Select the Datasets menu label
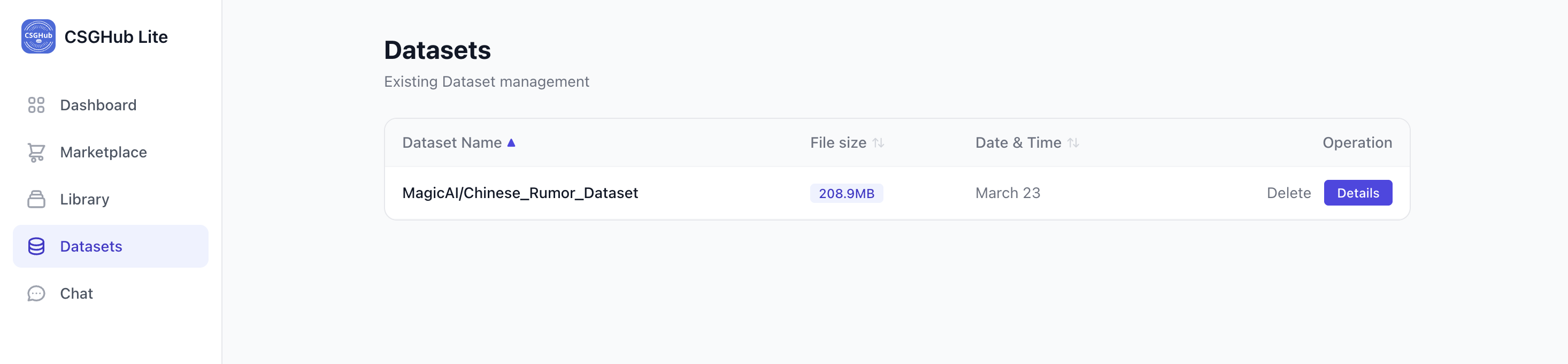This screenshot has height=364, width=1568. click(91, 246)
